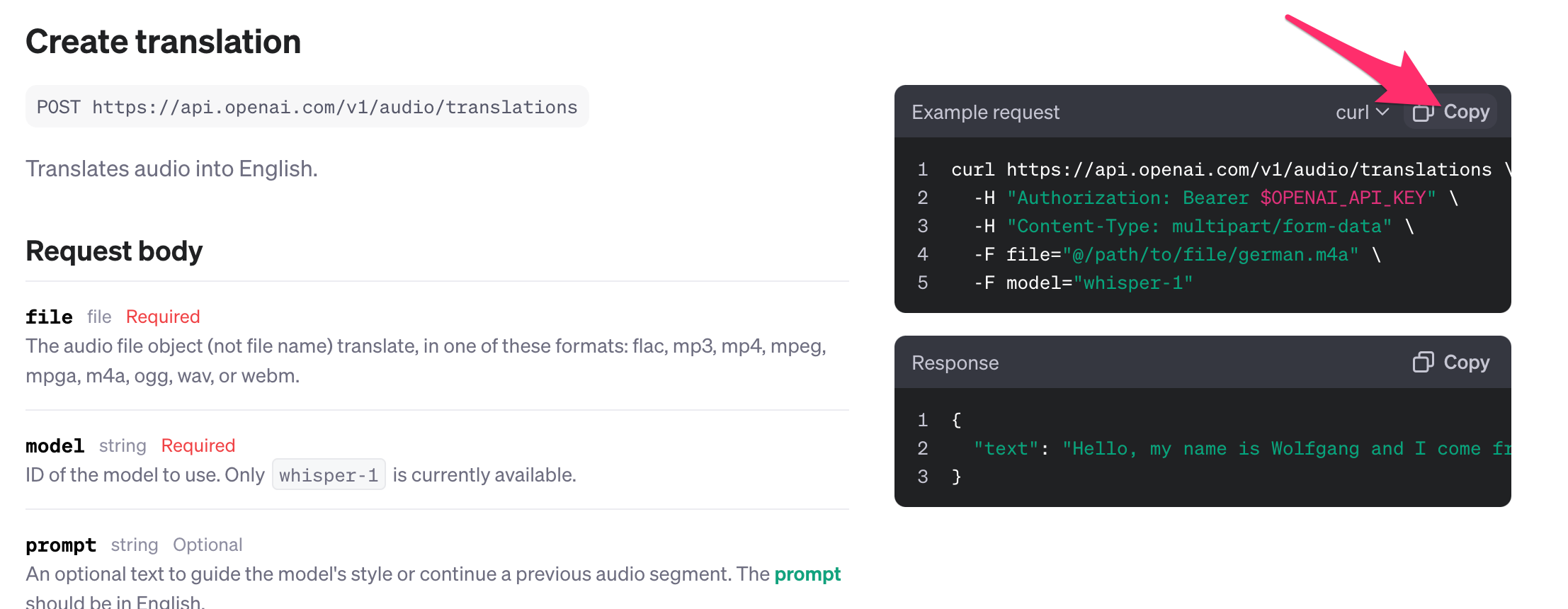The width and height of the screenshot is (1568, 609).
Task: Click the Copy label in Example request header
Action: coord(1466,112)
